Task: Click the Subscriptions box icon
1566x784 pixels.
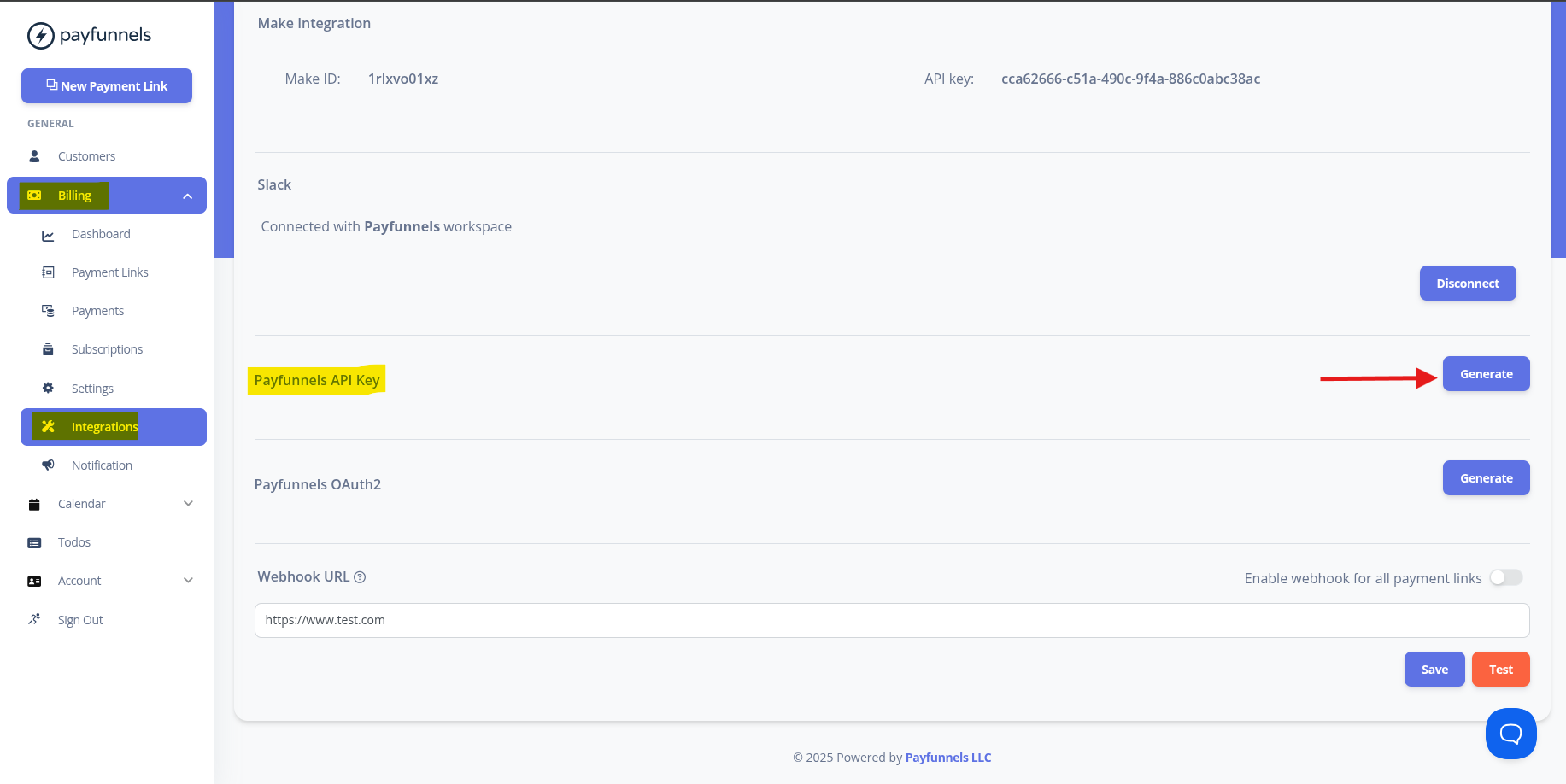Action: [x=48, y=349]
